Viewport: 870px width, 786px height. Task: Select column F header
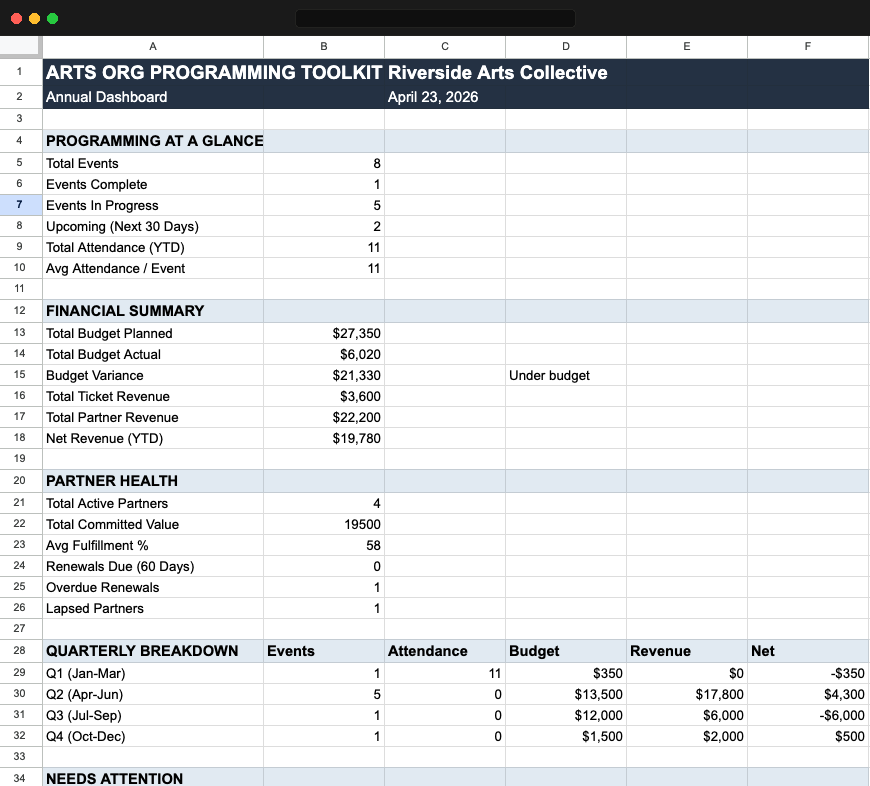808,47
